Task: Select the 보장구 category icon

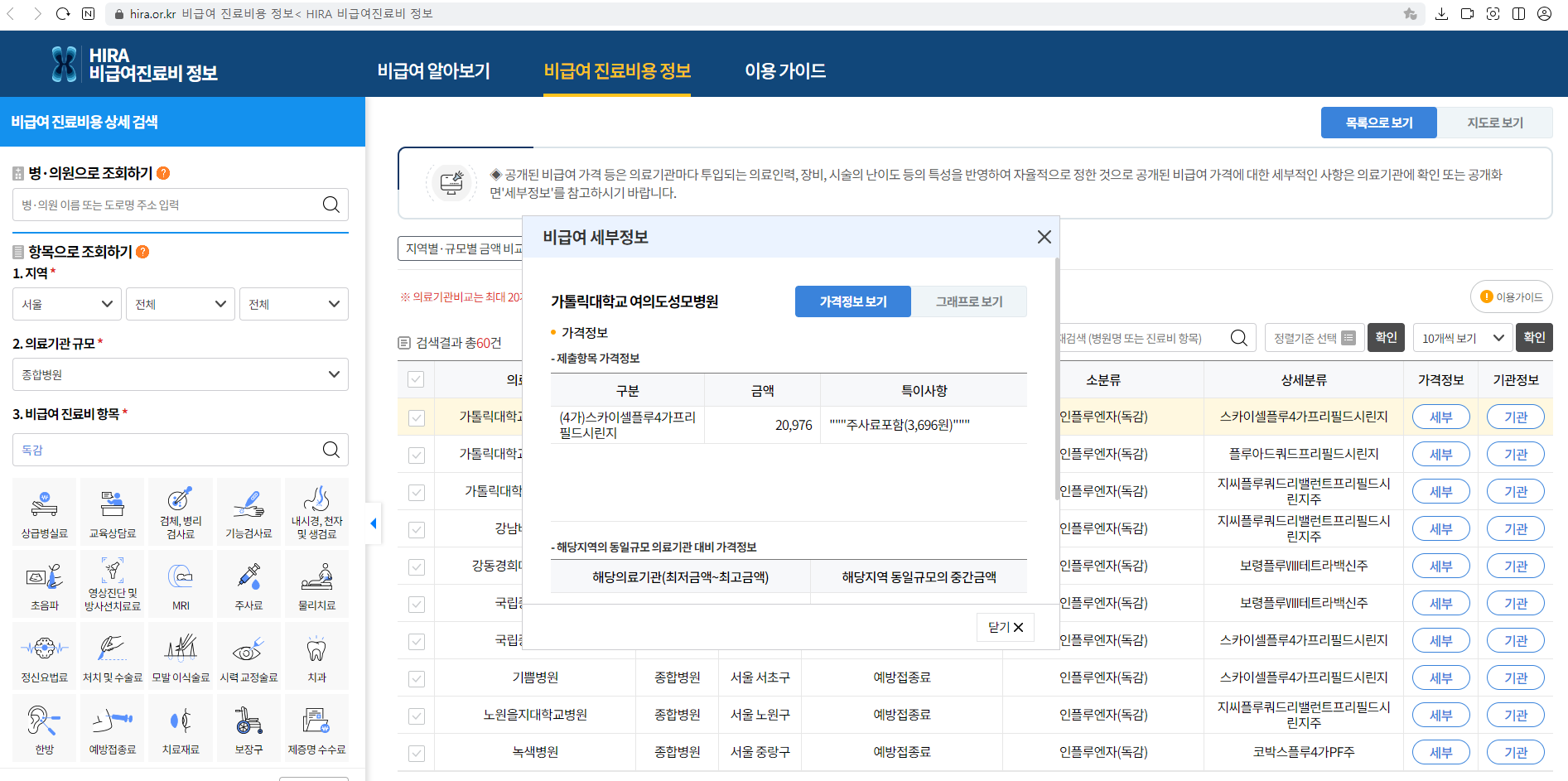Action: point(248,728)
